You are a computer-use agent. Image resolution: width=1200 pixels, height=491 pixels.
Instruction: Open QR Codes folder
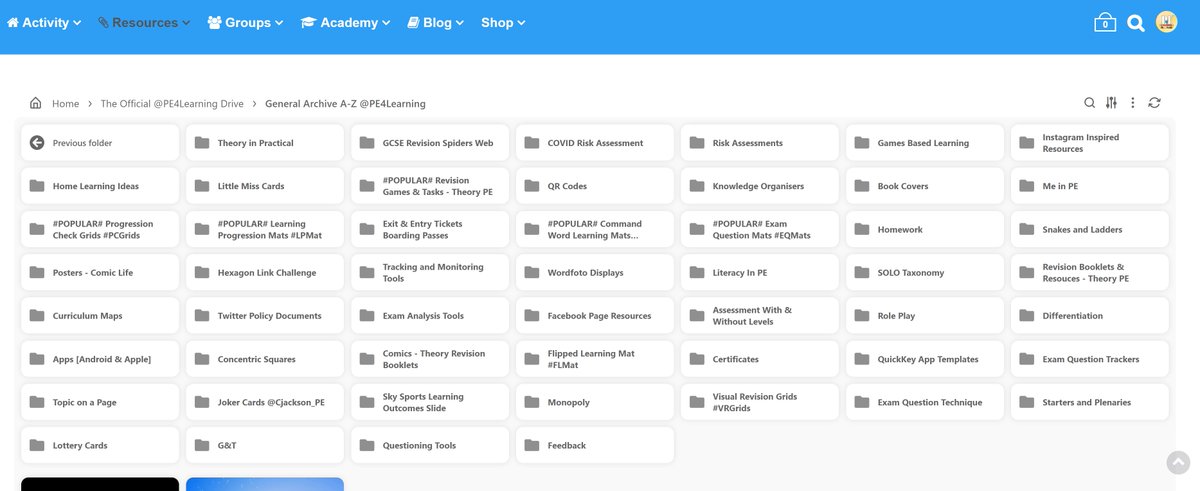click(x=595, y=186)
